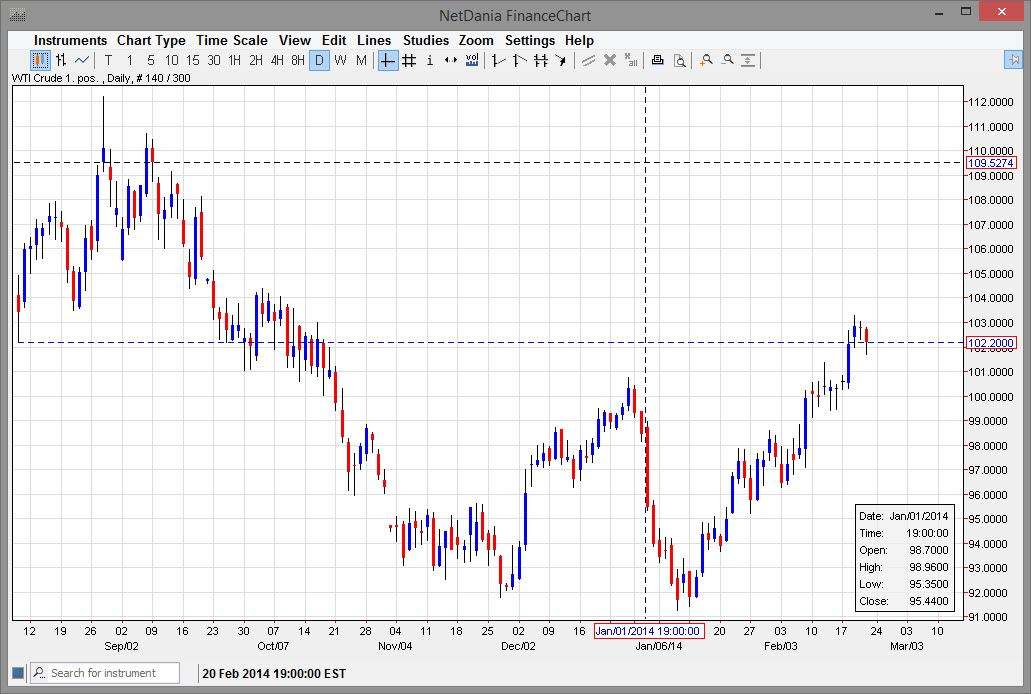The image size is (1031, 694).
Task: Open the Instruments menu
Action: click(70, 40)
